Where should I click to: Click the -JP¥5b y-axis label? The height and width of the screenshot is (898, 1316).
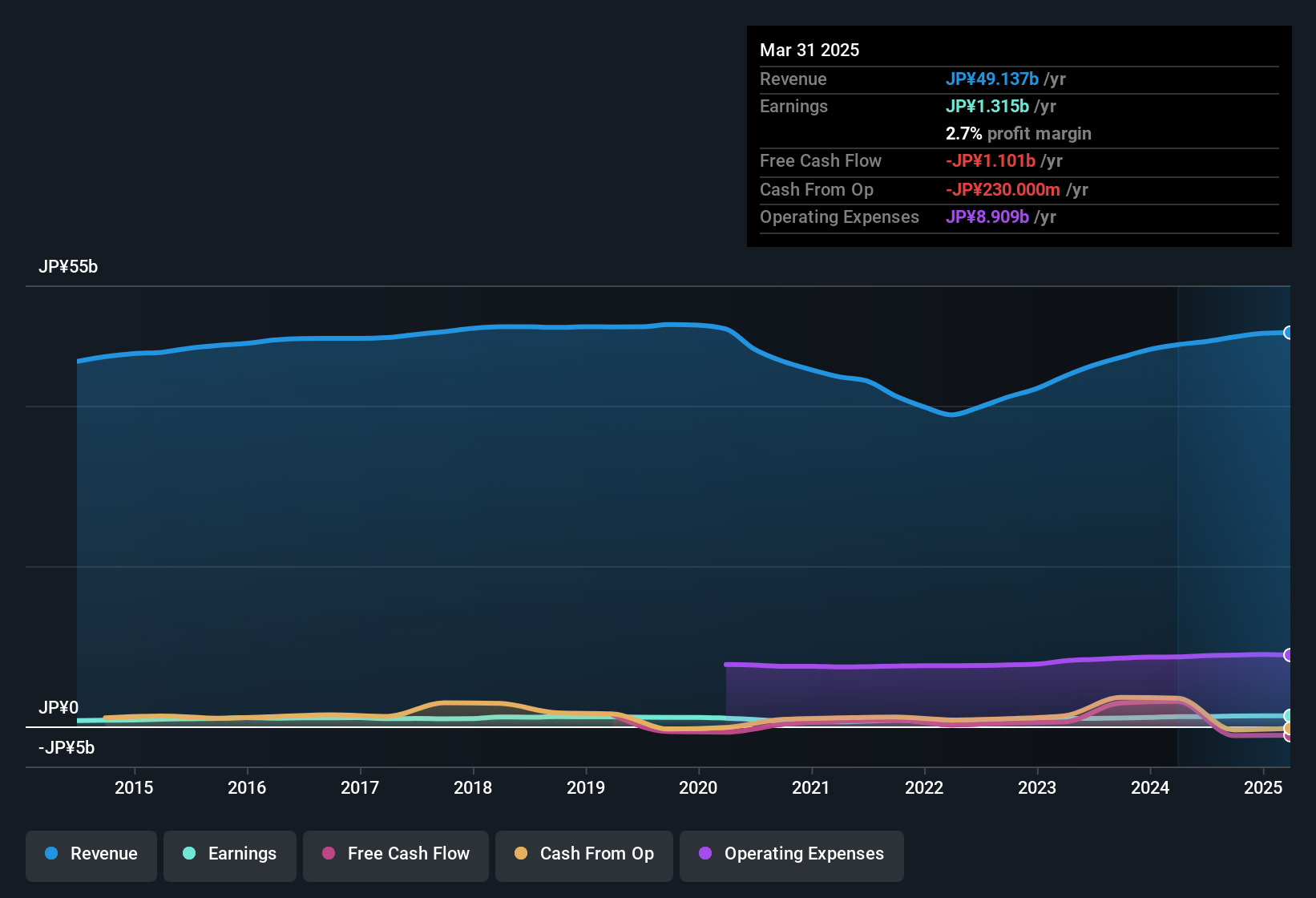pyautogui.click(x=67, y=748)
